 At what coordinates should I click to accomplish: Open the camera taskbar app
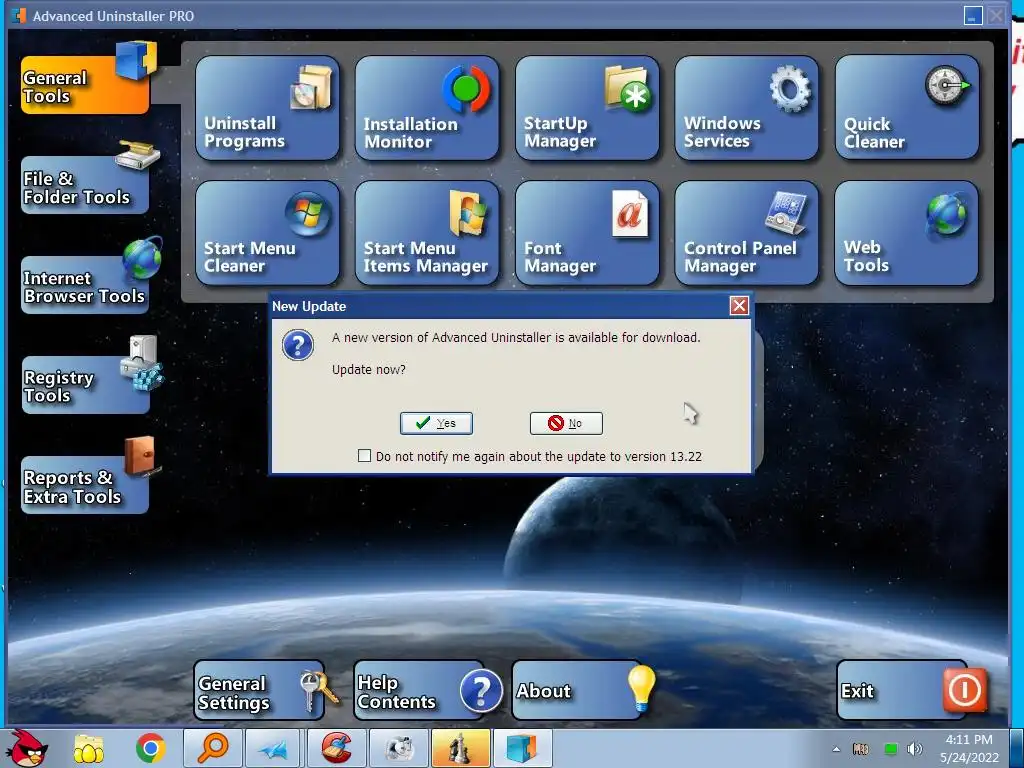coord(399,748)
